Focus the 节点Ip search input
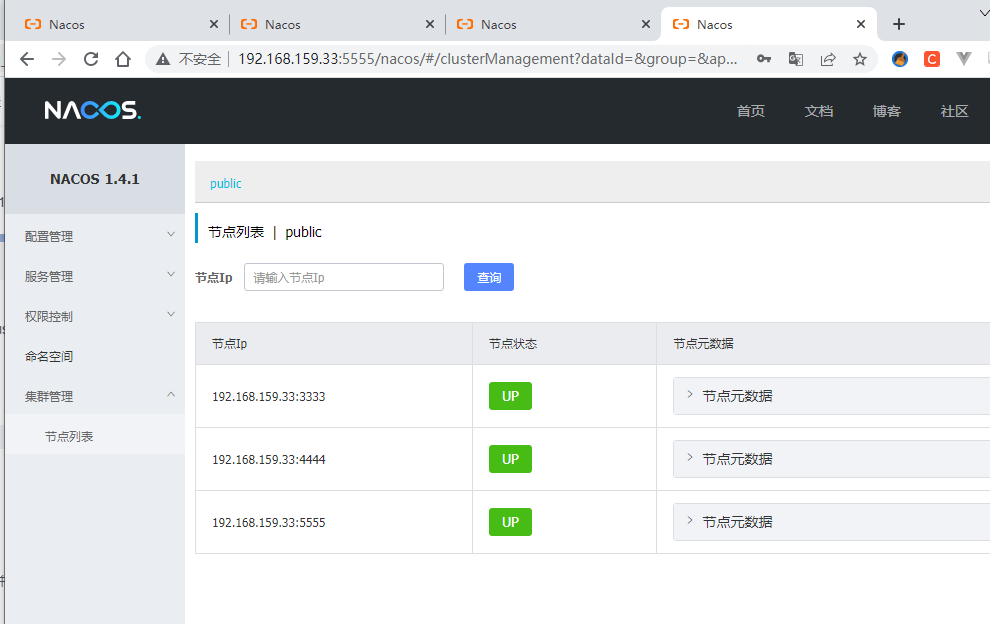Screen dimensions: 990x624 (x=344, y=277)
